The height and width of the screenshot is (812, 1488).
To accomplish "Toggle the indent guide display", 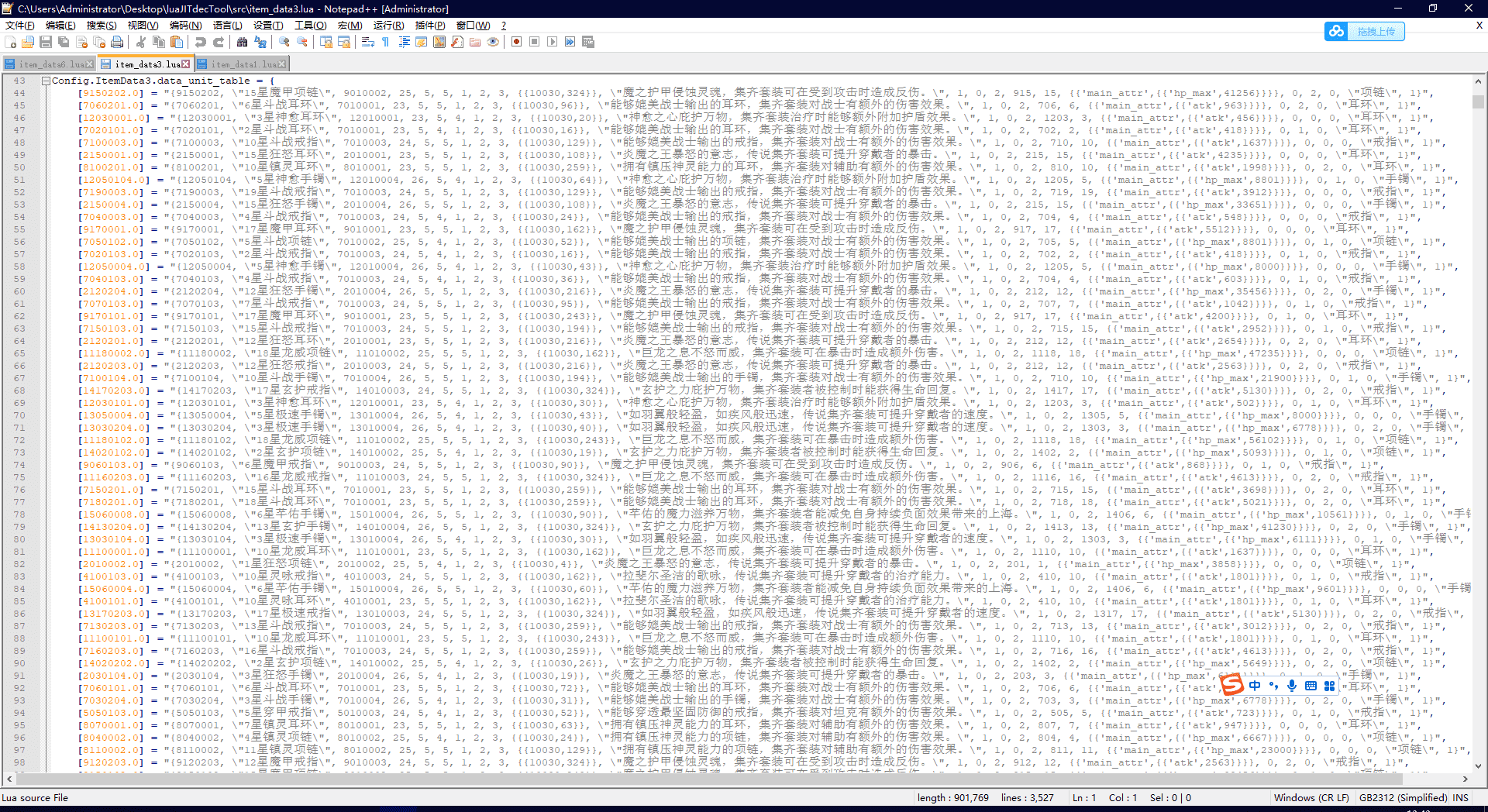I will (x=404, y=42).
